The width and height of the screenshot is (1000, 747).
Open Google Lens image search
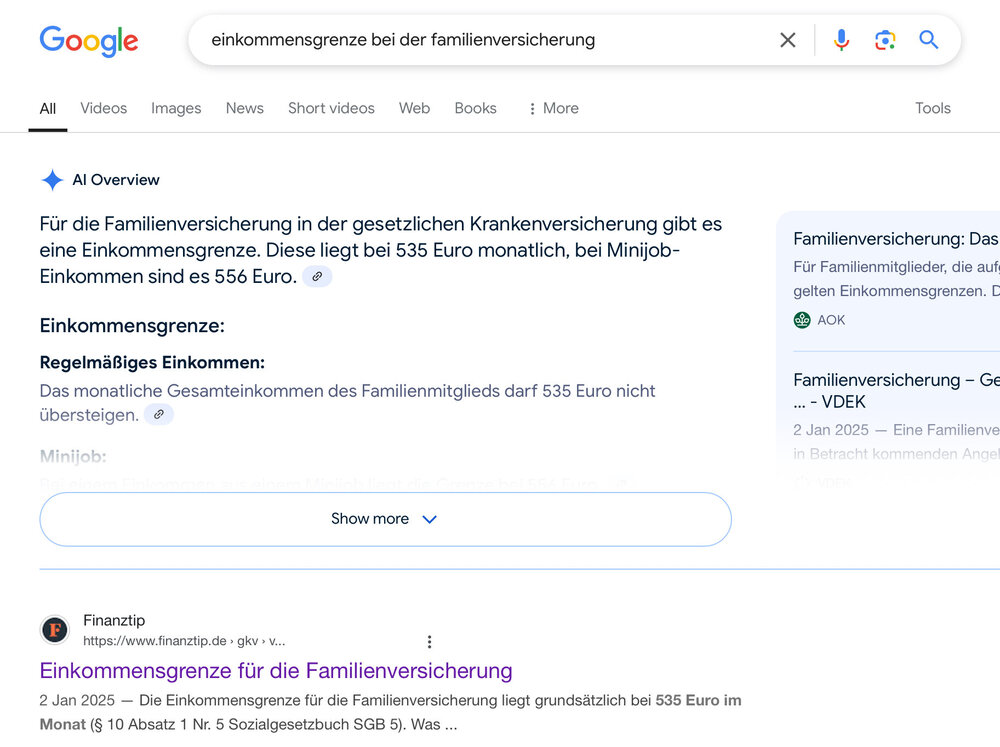(x=885, y=40)
